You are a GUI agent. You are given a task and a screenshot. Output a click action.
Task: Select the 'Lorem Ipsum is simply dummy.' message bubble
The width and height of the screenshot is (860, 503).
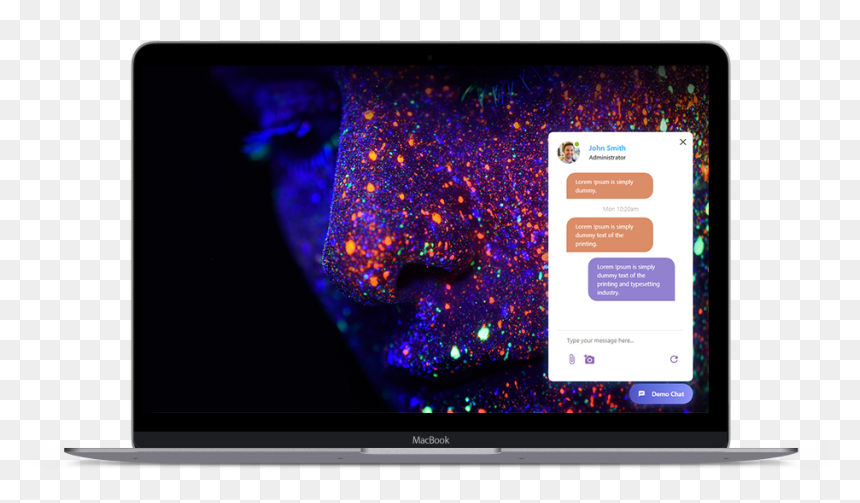[x=609, y=186]
